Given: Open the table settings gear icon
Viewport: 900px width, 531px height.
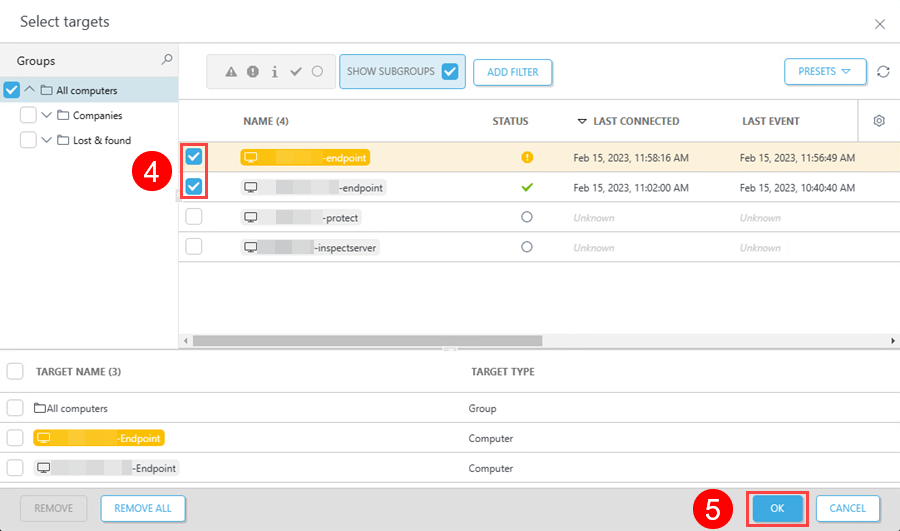Looking at the screenshot, I should [x=879, y=121].
